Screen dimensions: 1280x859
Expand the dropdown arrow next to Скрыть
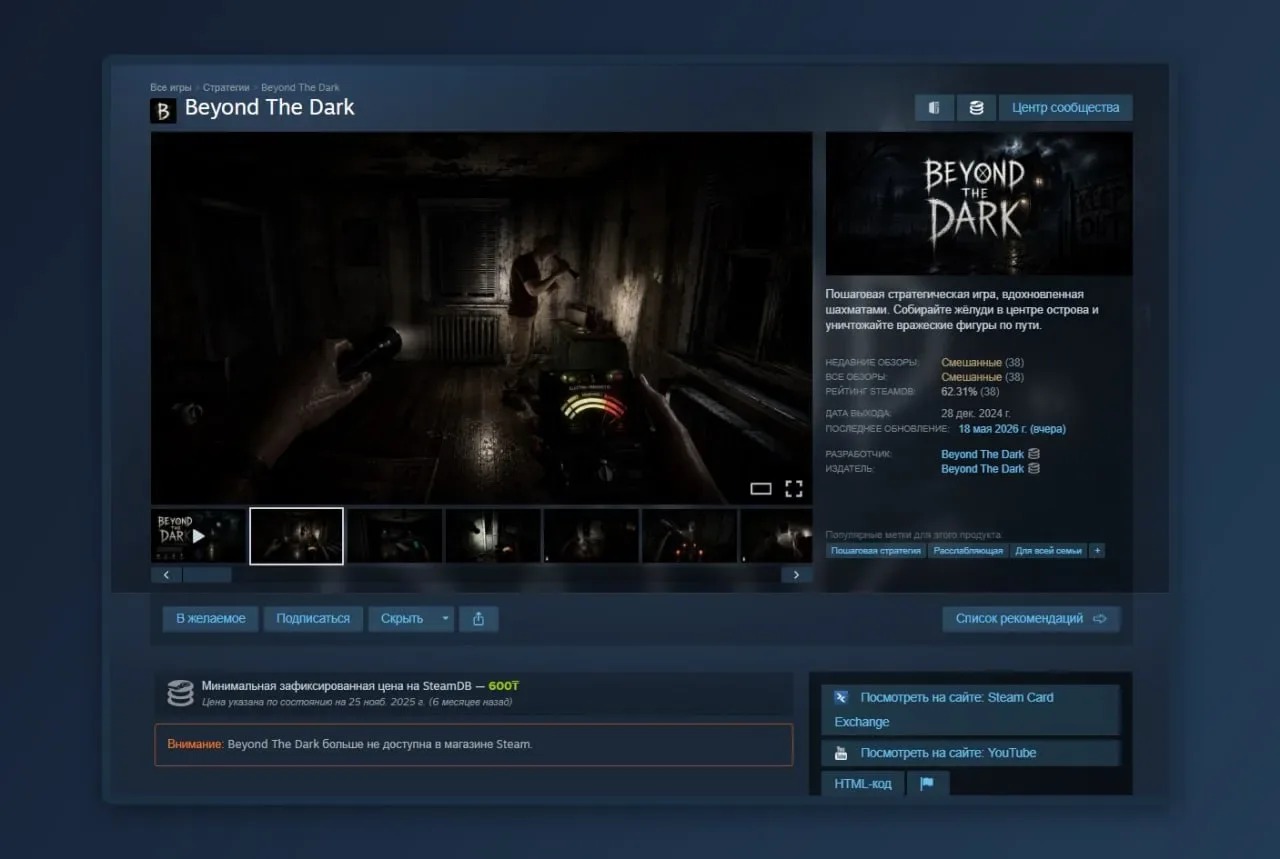[445, 619]
